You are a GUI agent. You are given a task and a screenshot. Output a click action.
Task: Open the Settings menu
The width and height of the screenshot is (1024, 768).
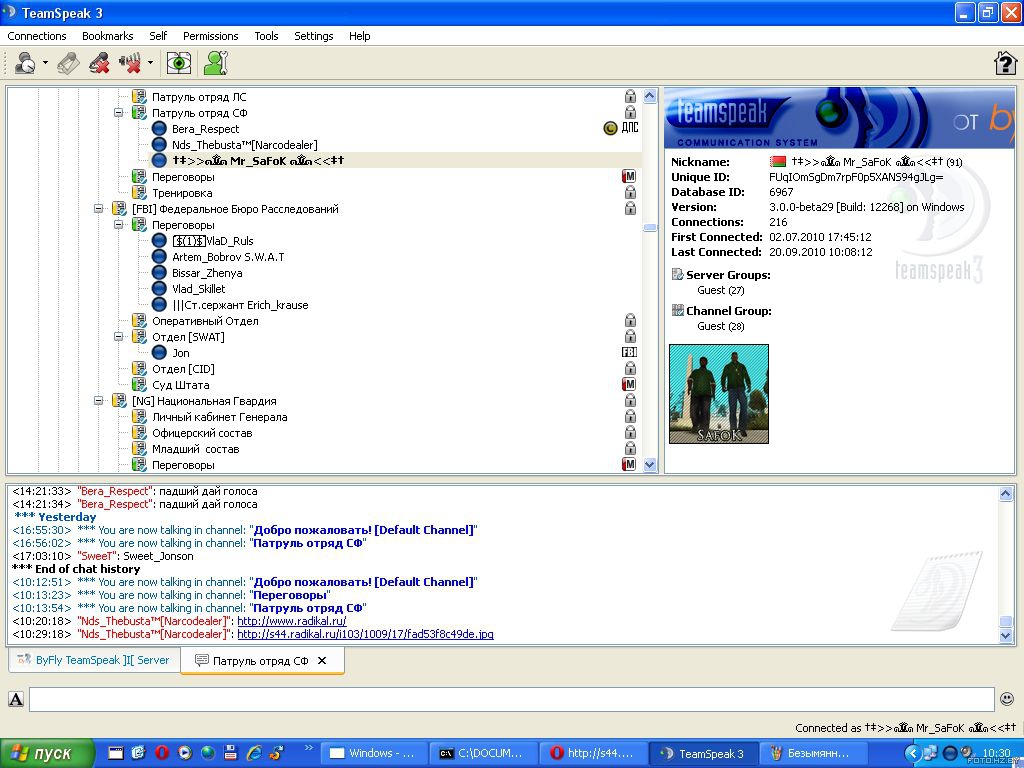pos(313,36)
